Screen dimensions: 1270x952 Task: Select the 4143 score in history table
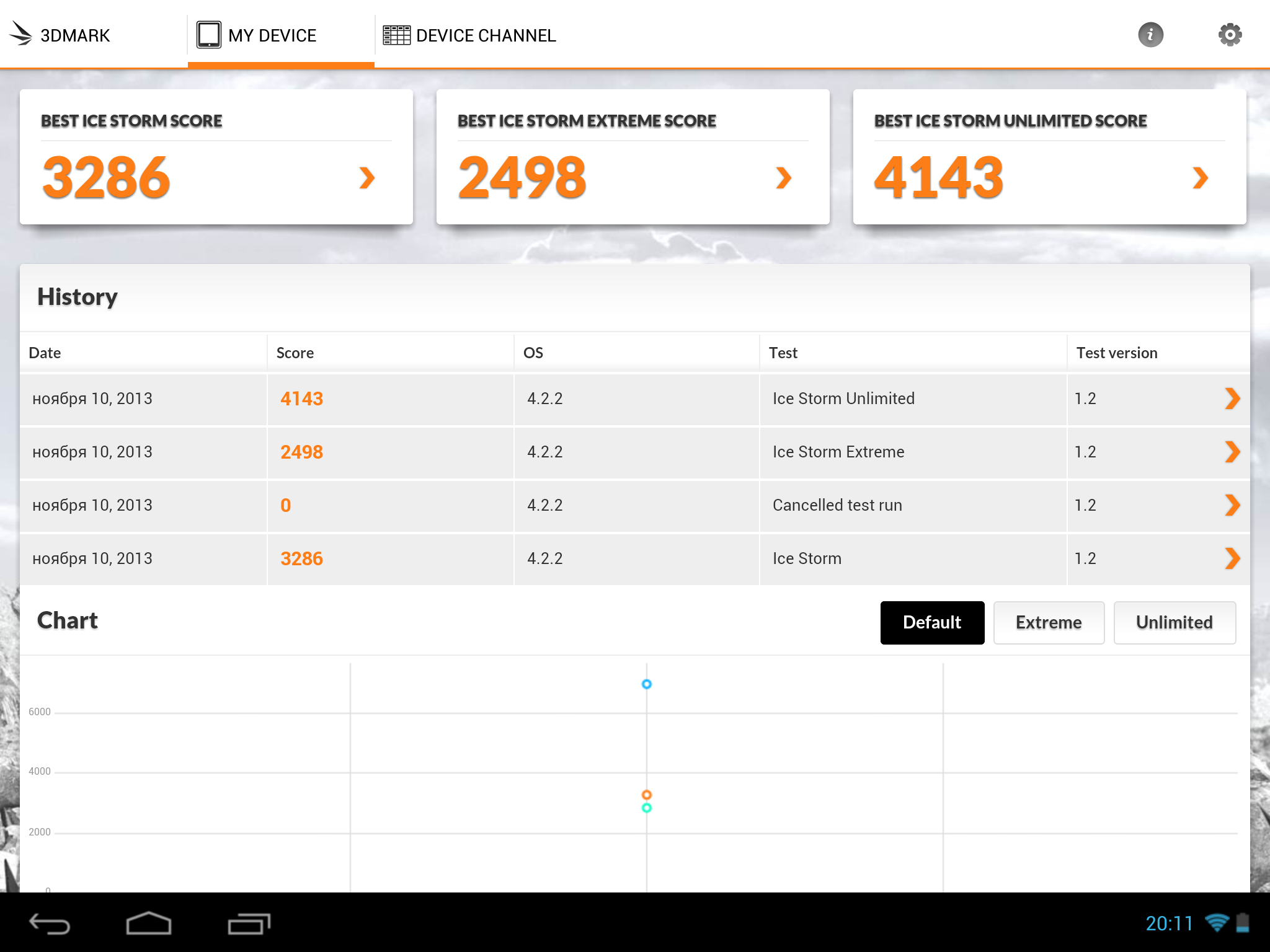click(301, 399)
